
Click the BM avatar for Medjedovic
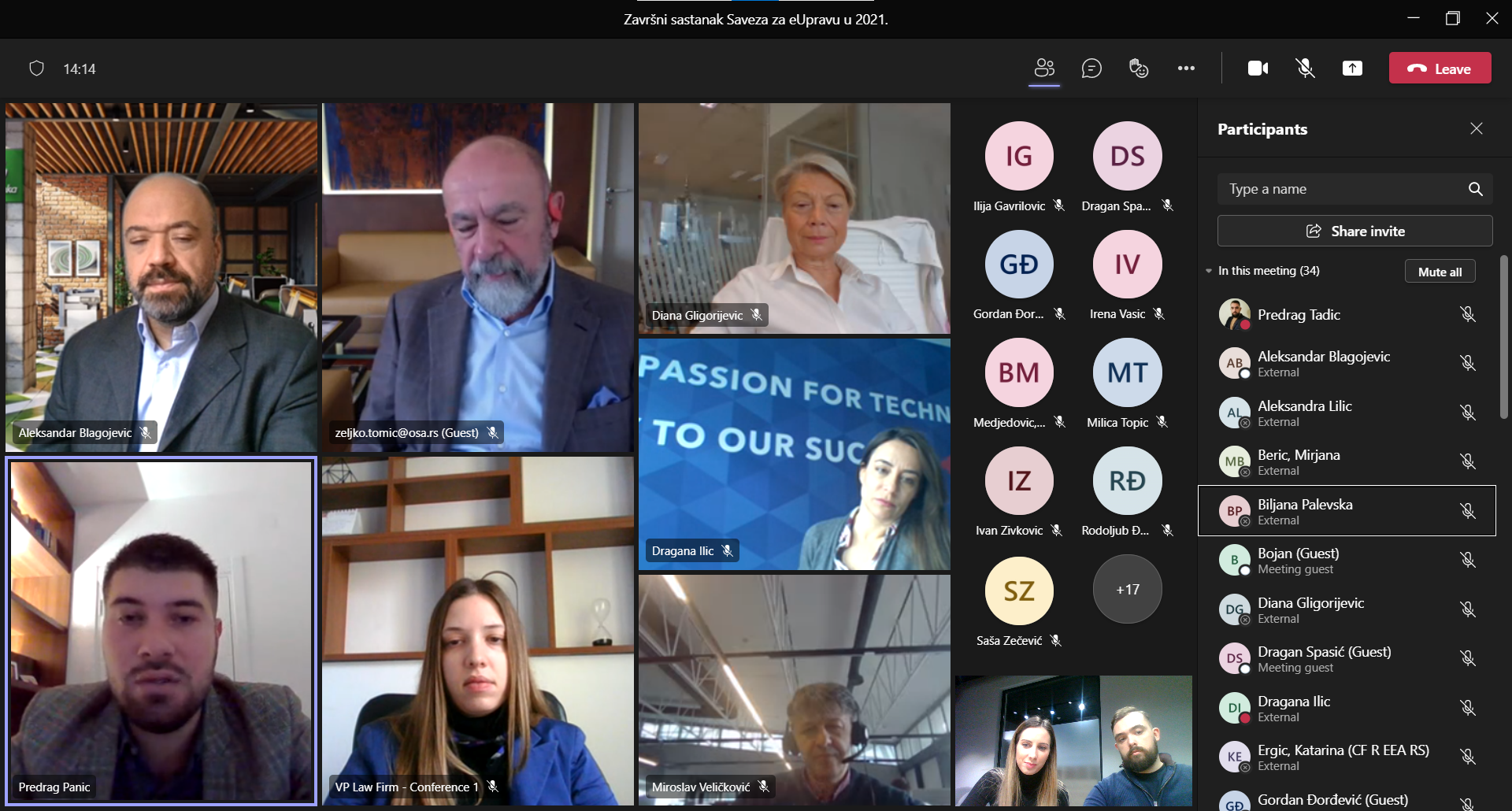tap(1019, 372)
